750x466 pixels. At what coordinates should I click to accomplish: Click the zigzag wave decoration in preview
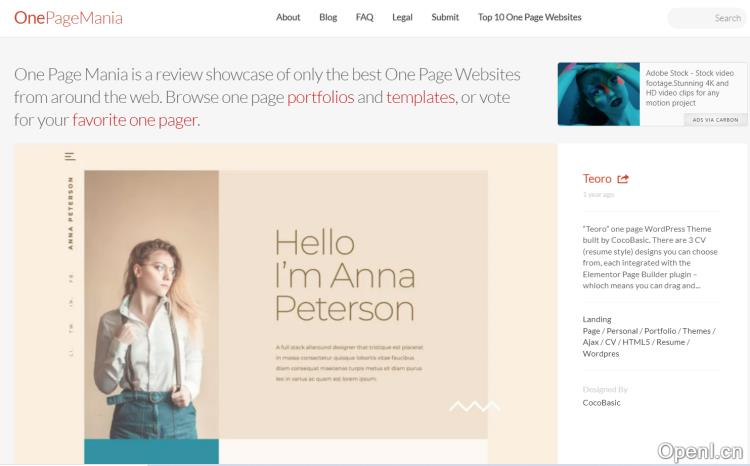(474, 406)
